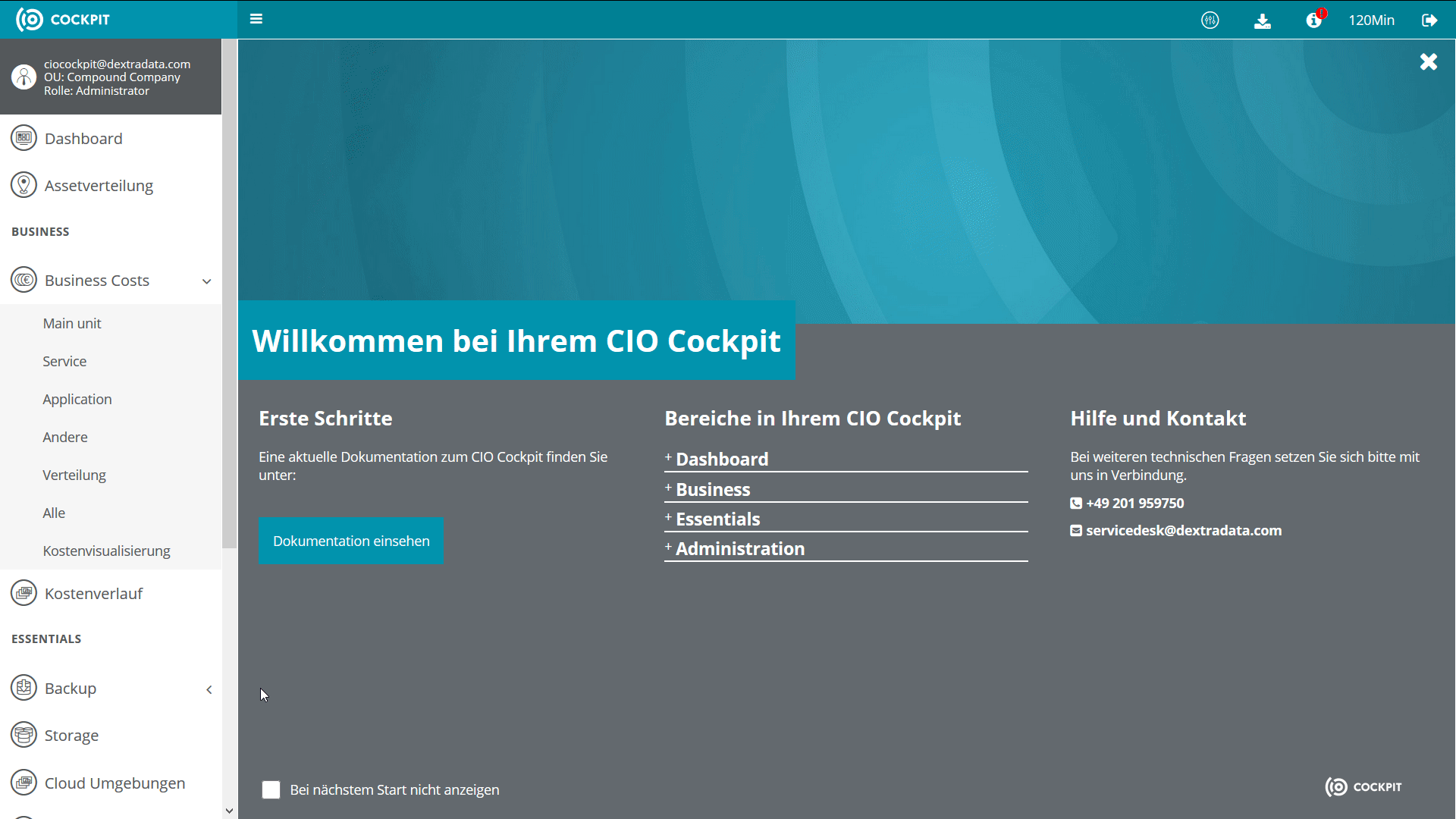The height and width of the screenshot is (819, 1456).
Task: Click the Assetverteilung map pin icon
Action: pos(24,185)
